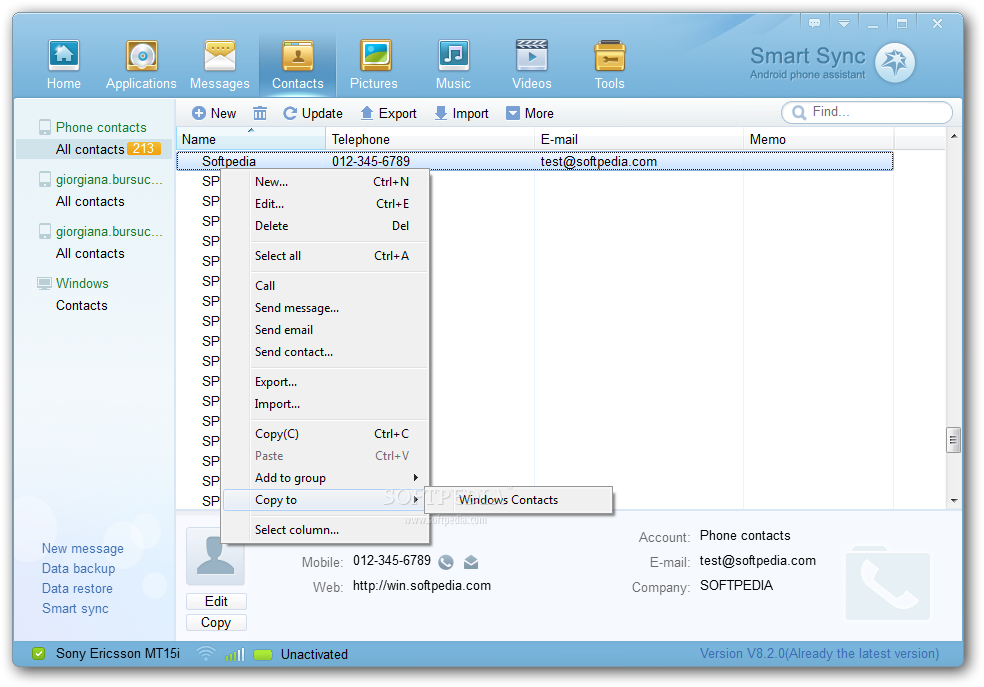Click the Find search field
This screenshot has width=984, height=687.
point(867,112)
